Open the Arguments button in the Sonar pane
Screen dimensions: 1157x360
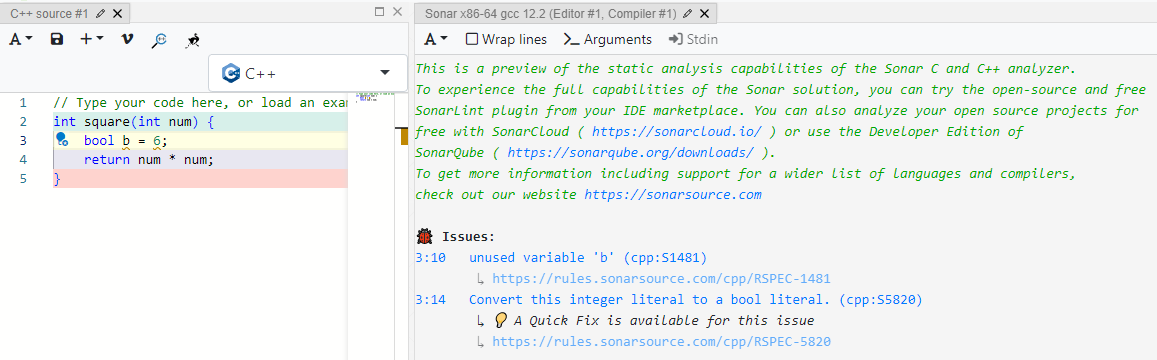(x=607, y=39)
